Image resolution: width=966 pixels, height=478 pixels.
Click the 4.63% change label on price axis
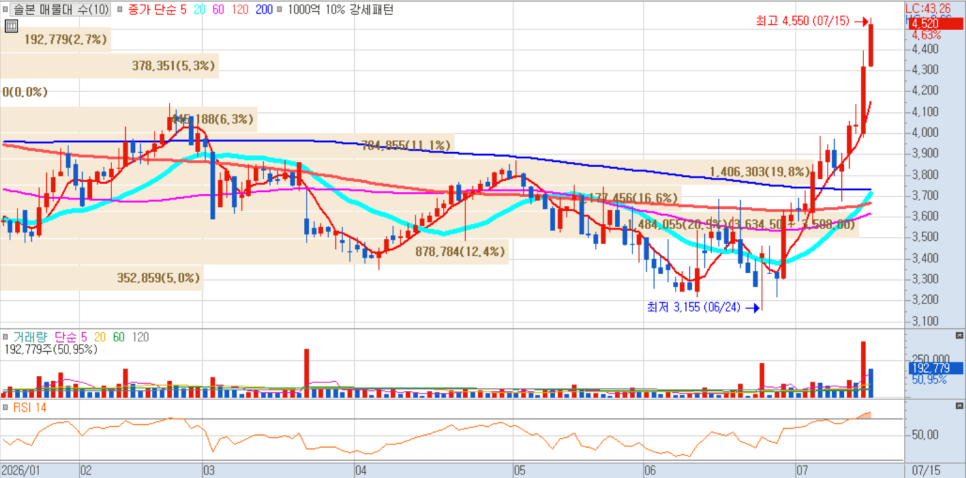[926, 35]
